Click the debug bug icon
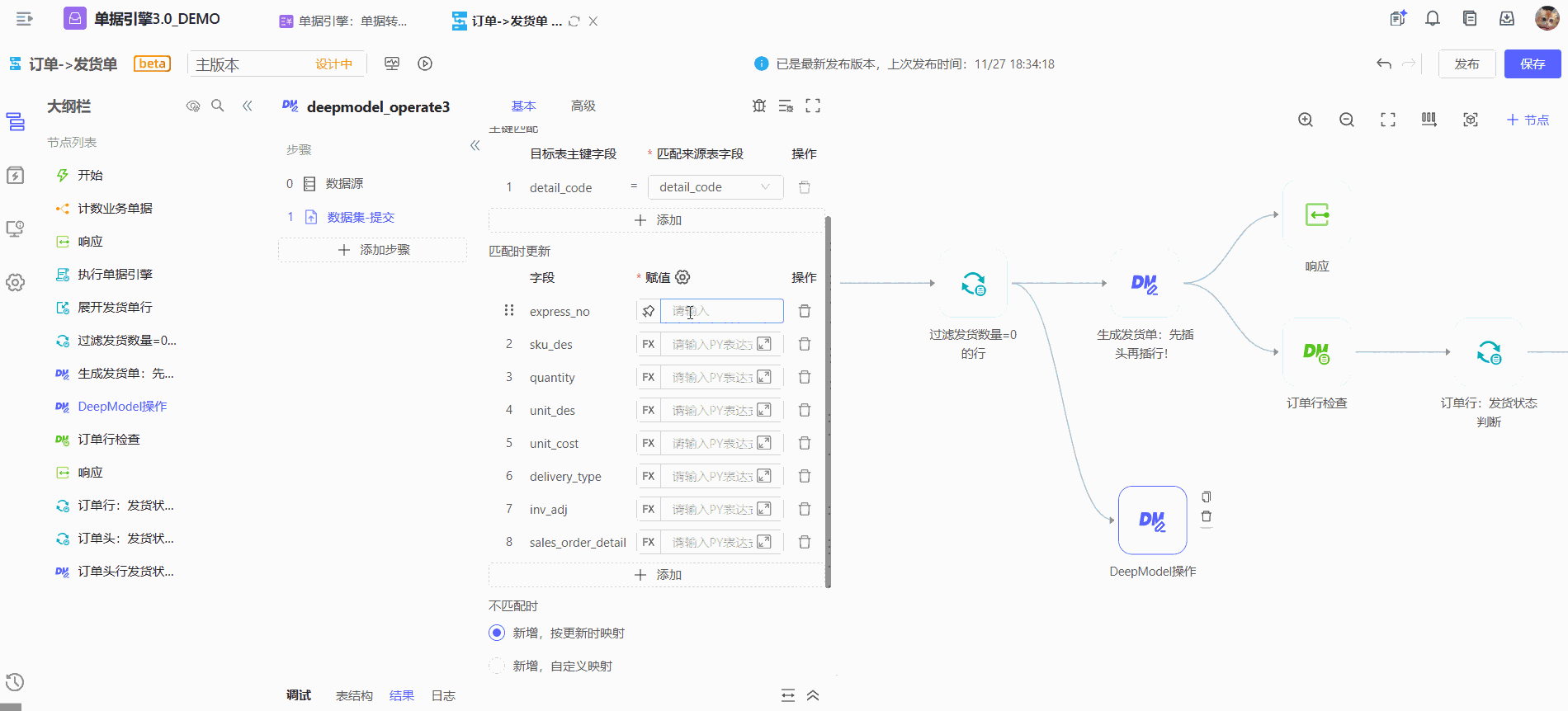This screenshot has height=711, width=1568. [x=759, y=106]
